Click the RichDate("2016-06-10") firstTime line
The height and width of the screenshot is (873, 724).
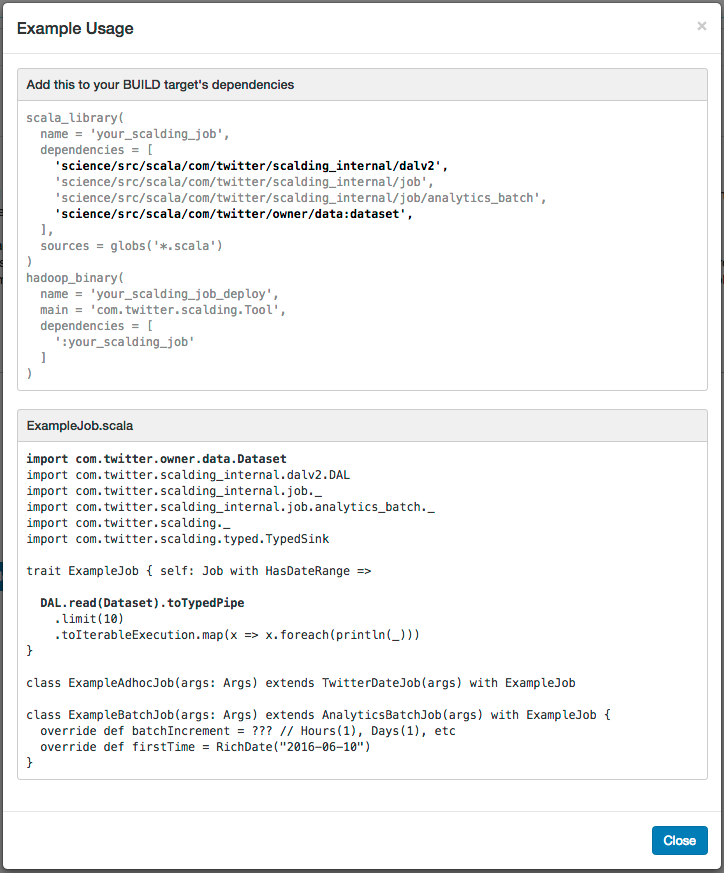(x=206, y=747)
